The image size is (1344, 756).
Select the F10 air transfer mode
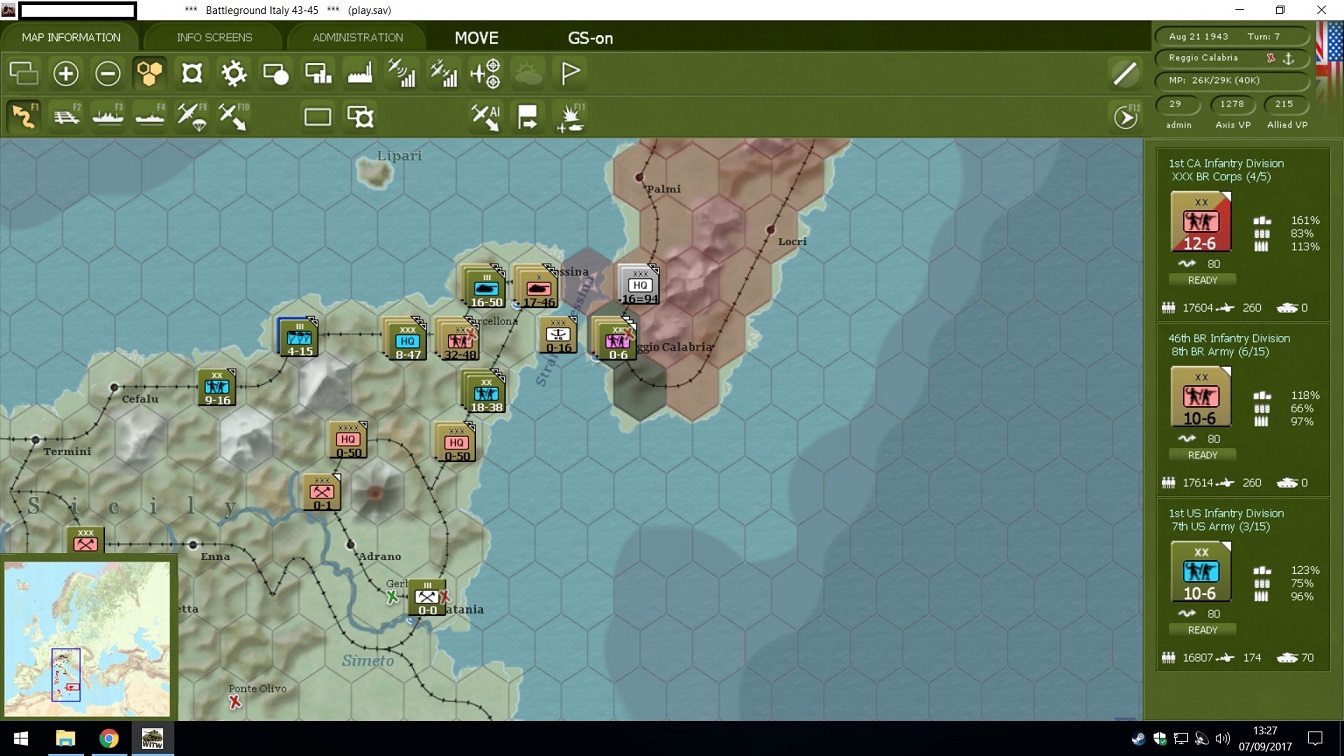(234, 116)
